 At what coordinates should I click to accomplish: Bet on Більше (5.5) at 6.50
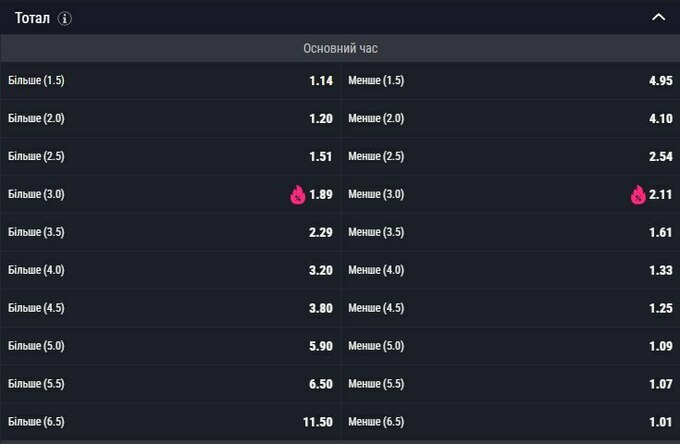(170, 385)
